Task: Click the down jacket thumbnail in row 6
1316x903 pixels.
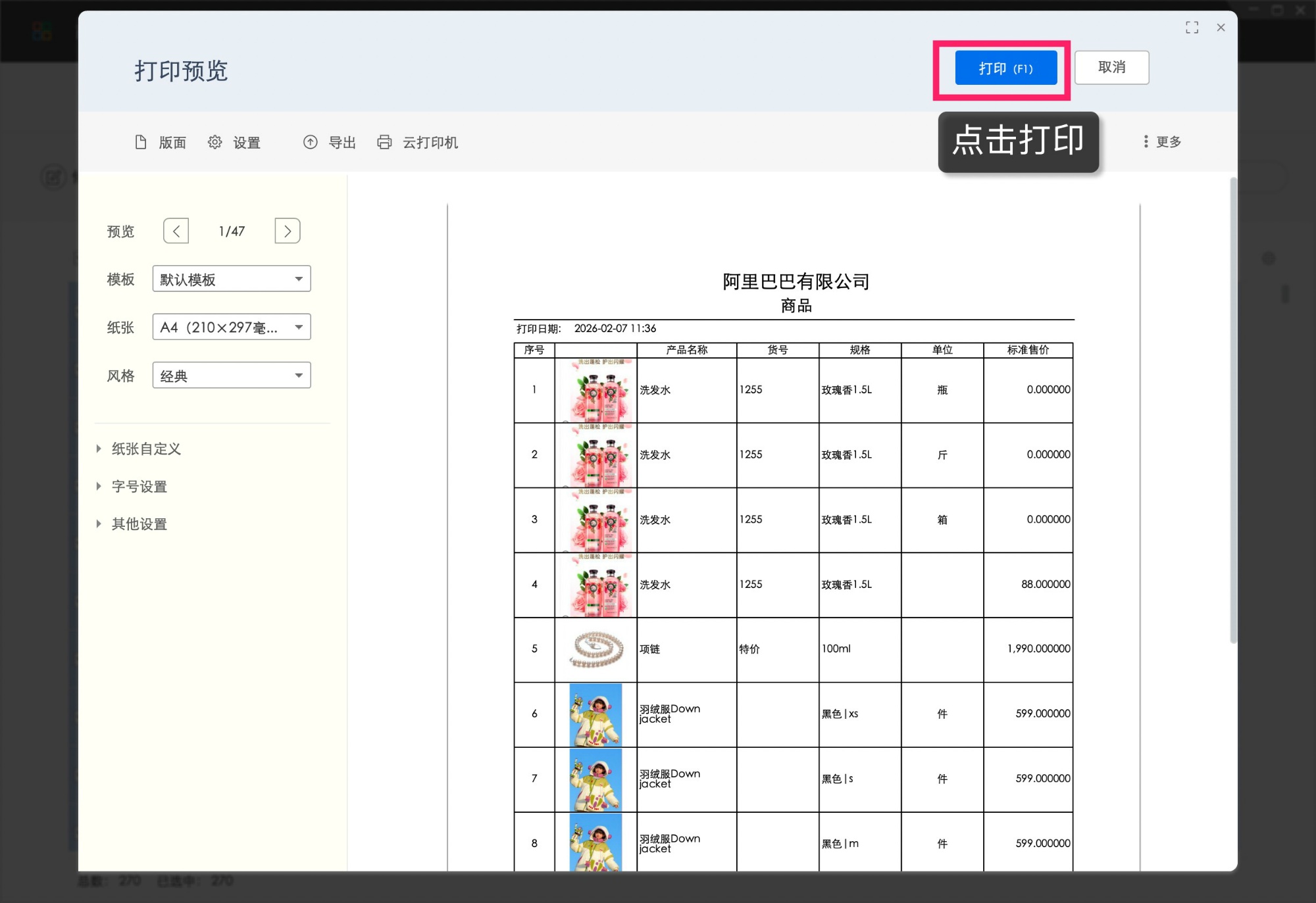Action: pyautogui.click(x=595, y=714)
